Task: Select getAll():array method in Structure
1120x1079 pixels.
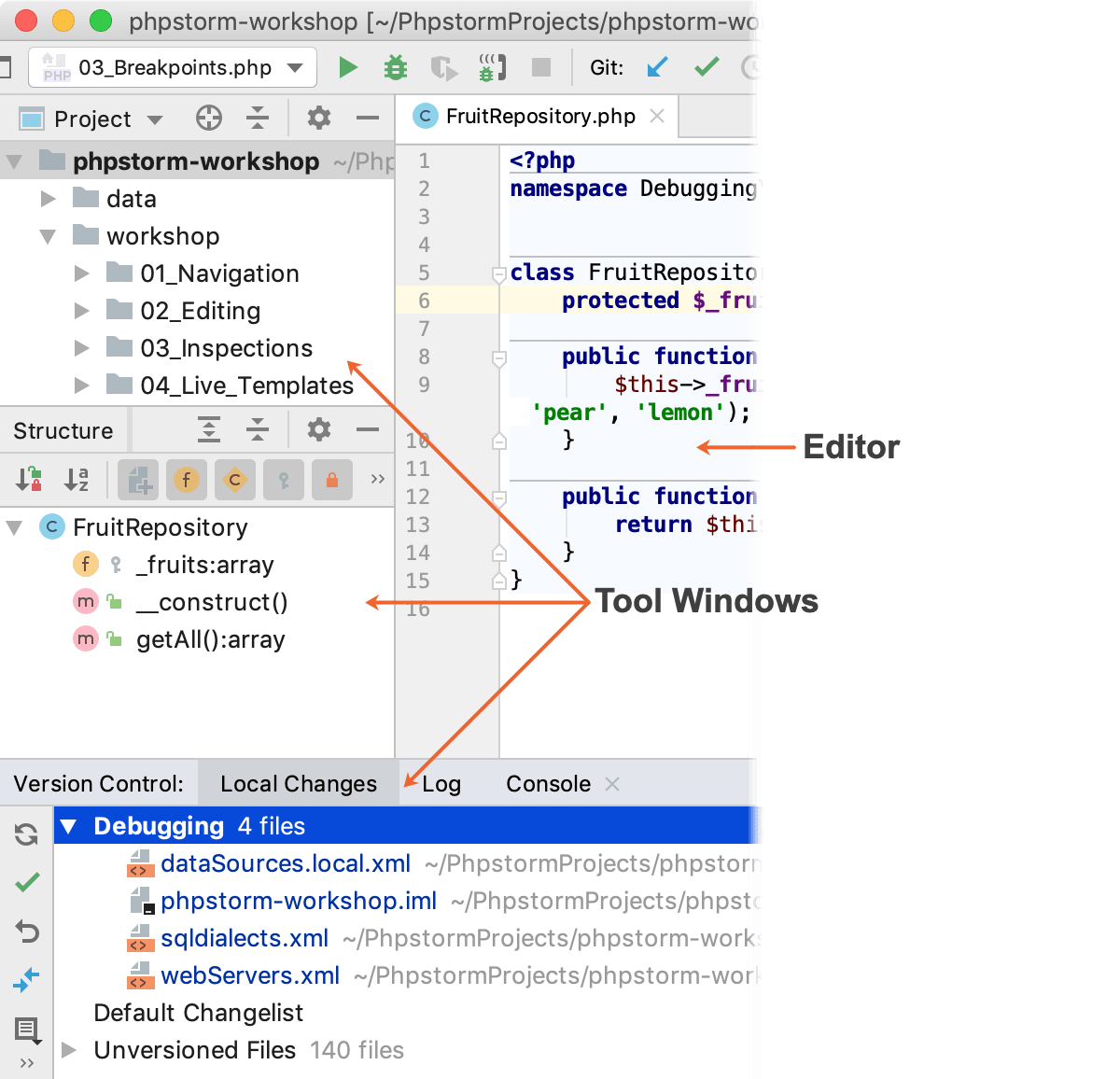Action: click(197, 639)
